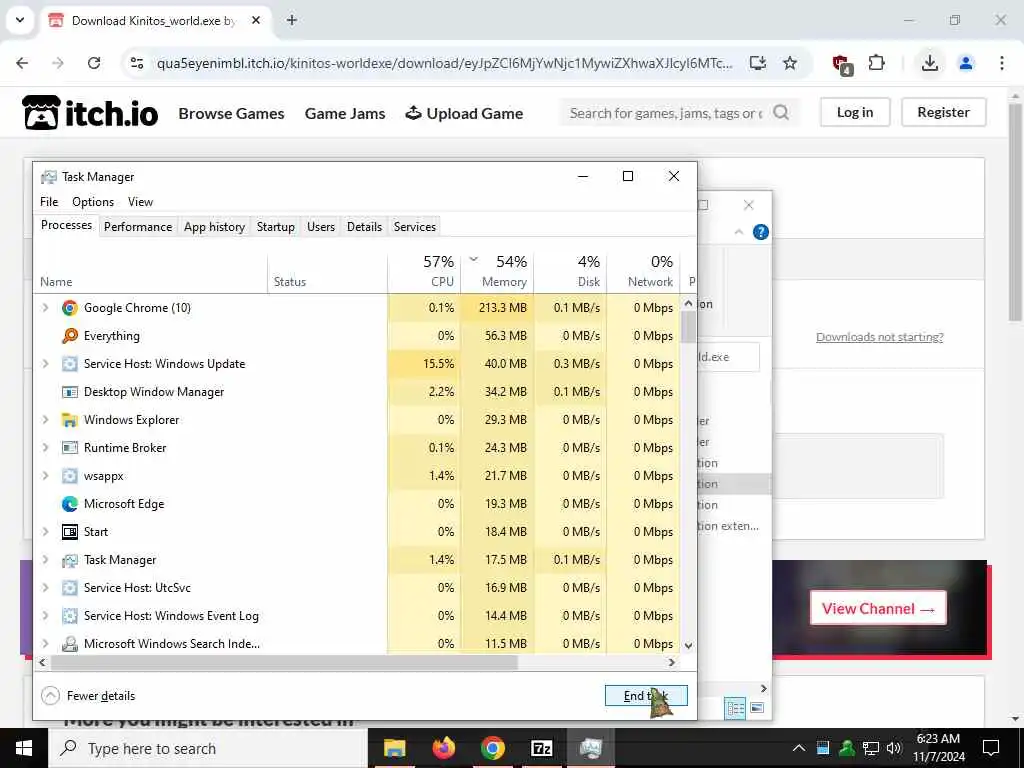Open Chrome from the taskbar
The width and height of the screenshot is (1024, 768).
pyautogui.click(x=493, y=748)
